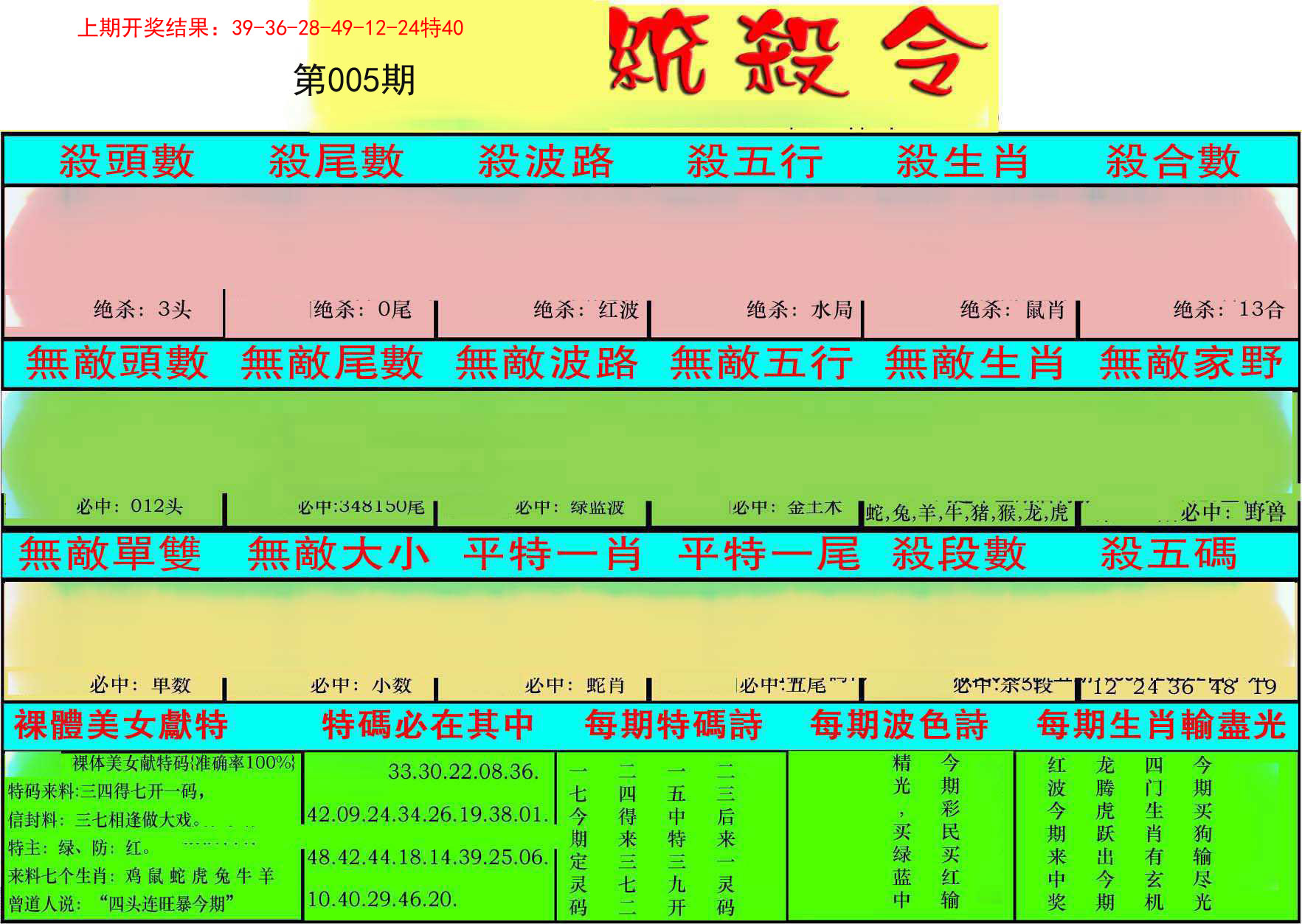Click the number row 12 24 36 48 19
1302x924 pixels.
(x=1189, y=687)
